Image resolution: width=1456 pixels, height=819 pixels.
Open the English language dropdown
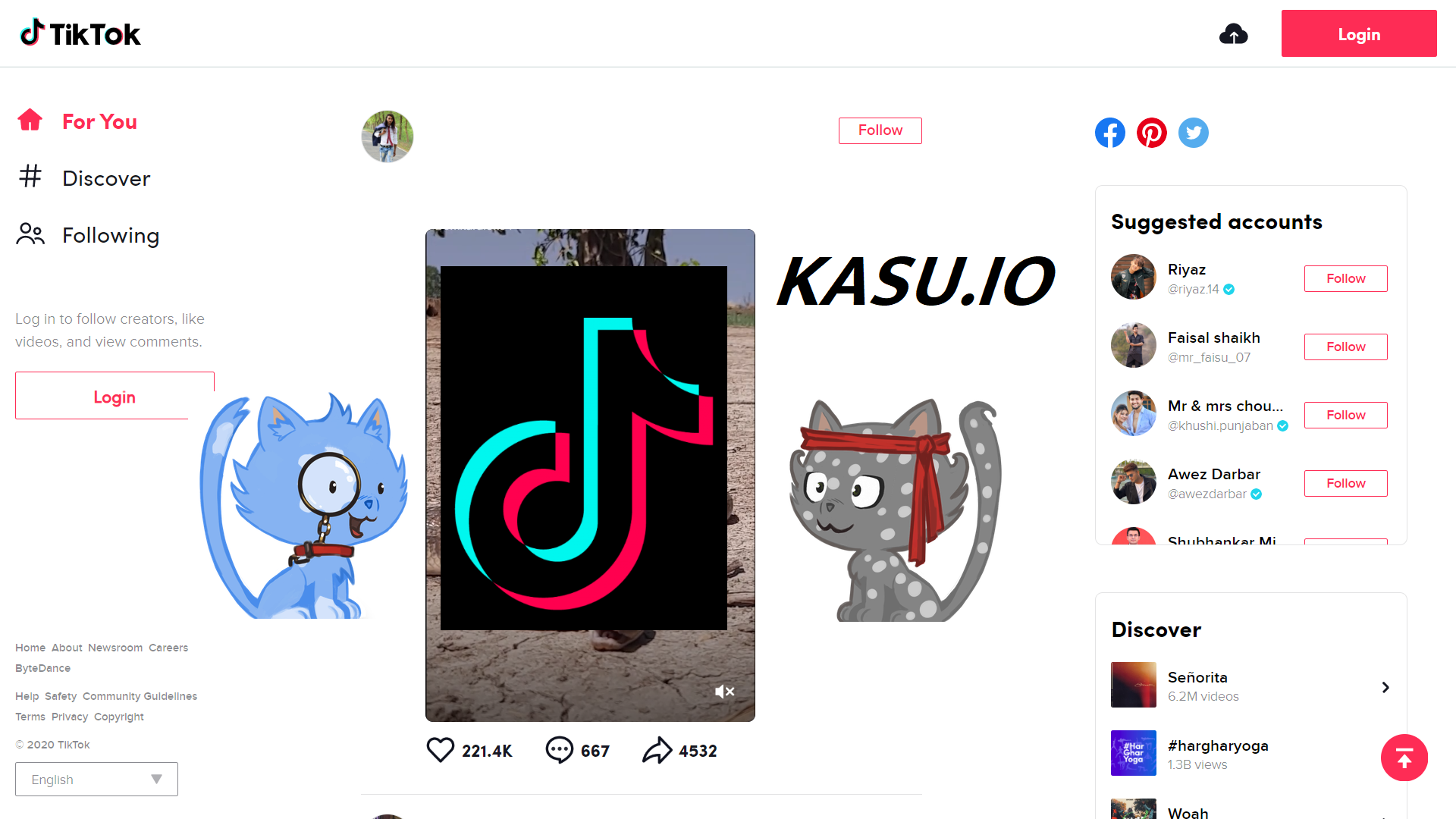96,779
